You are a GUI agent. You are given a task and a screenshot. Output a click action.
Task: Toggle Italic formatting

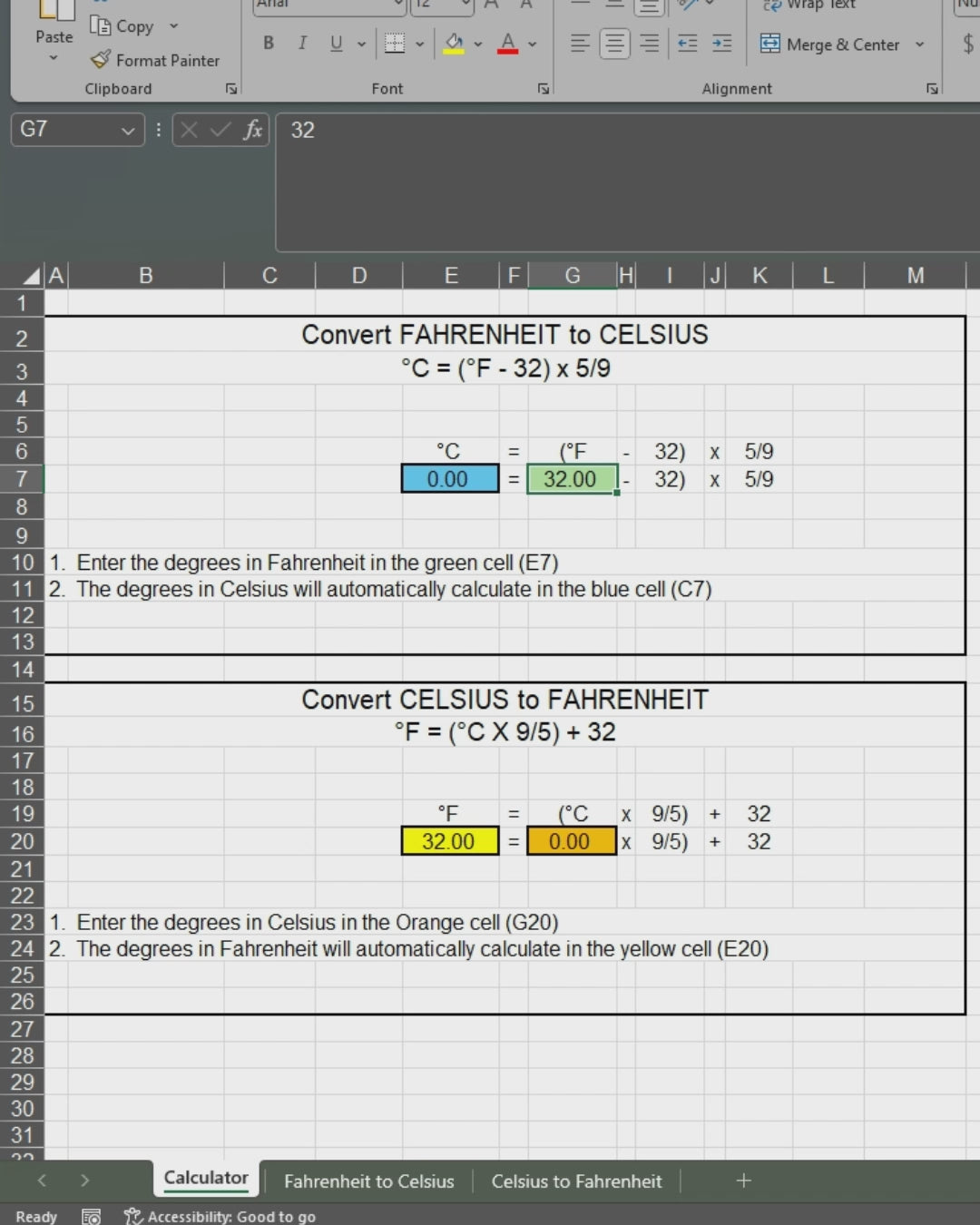[x=302, y=44]
